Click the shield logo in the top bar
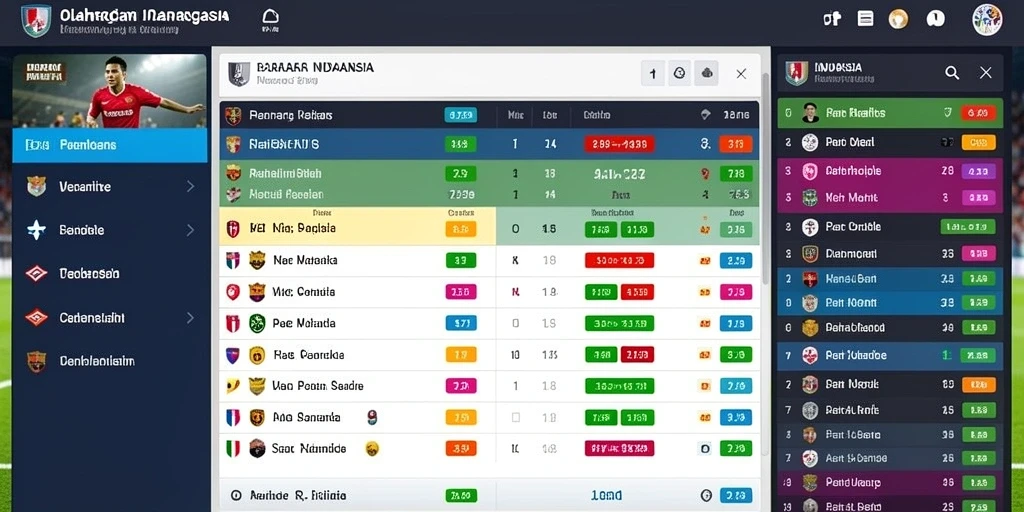The width and height of the screenshot is (1024, 512). coord(35,21)
